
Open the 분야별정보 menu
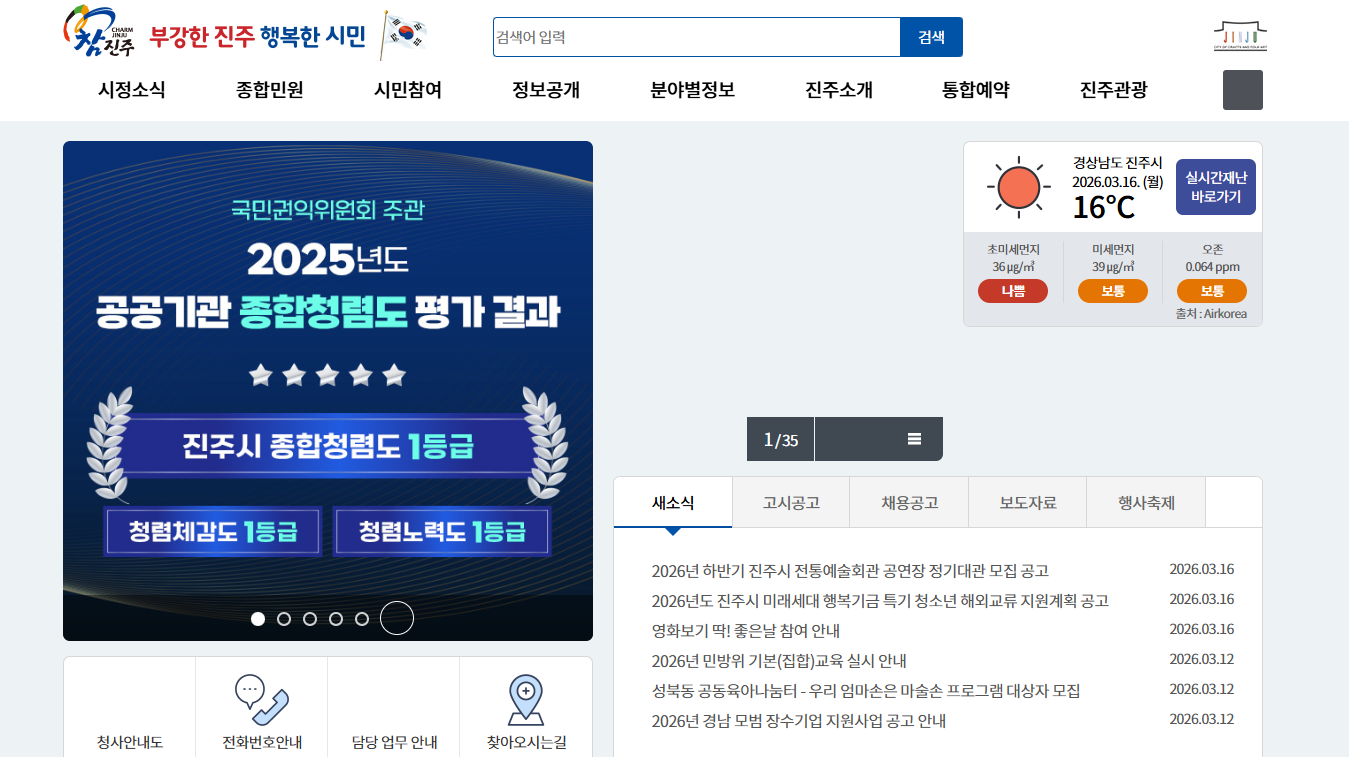(693, 90)
